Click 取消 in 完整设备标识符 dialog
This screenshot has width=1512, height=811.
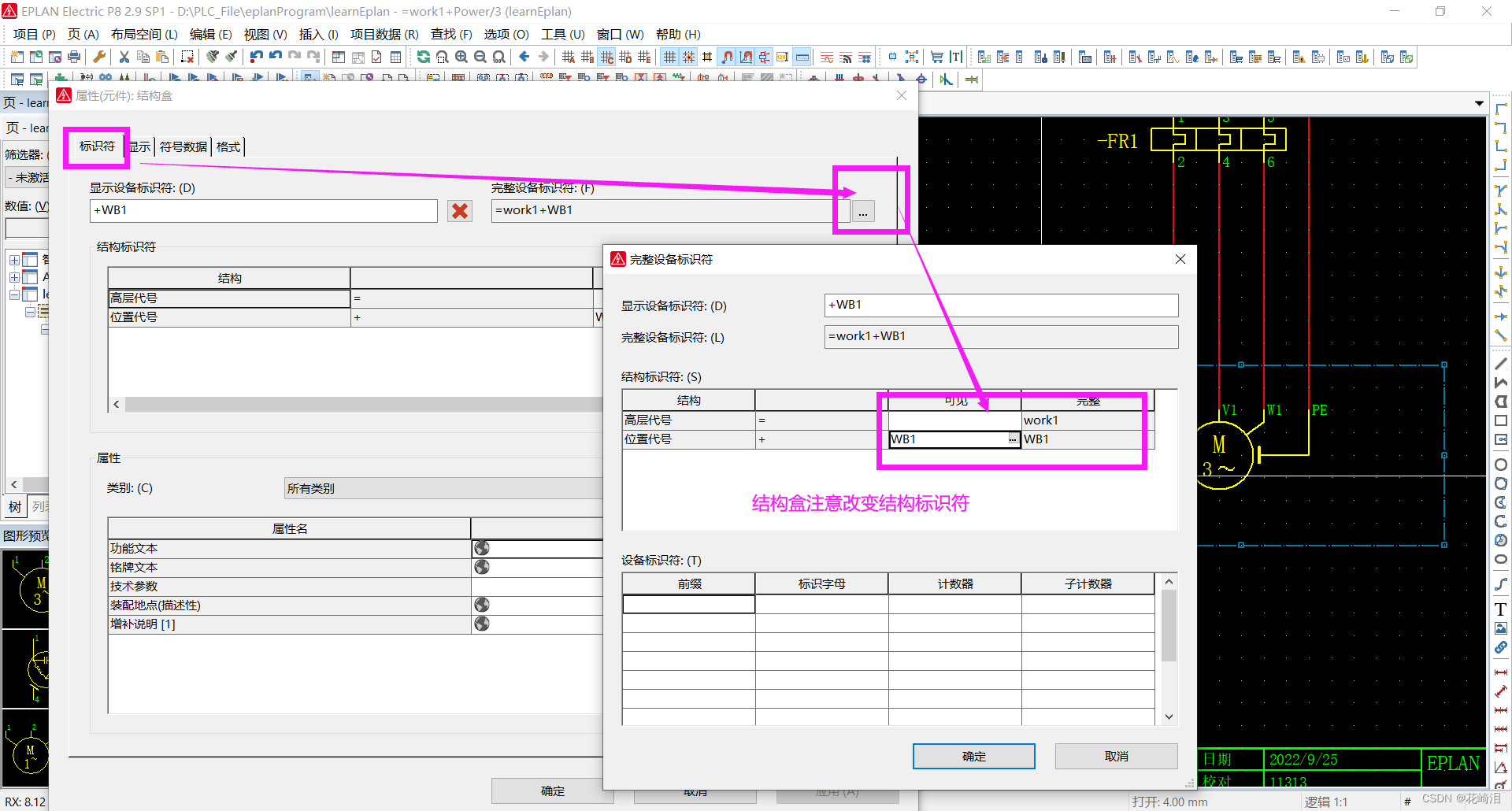tap(1116, 756)
